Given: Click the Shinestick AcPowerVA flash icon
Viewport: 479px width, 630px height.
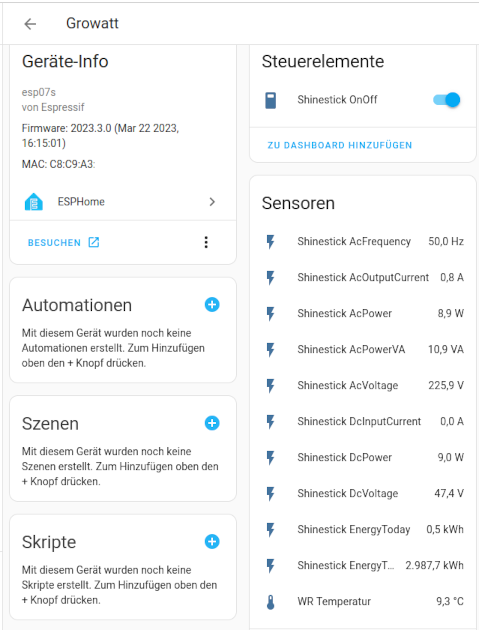Looking at the screenshot, I should [270, 350].
